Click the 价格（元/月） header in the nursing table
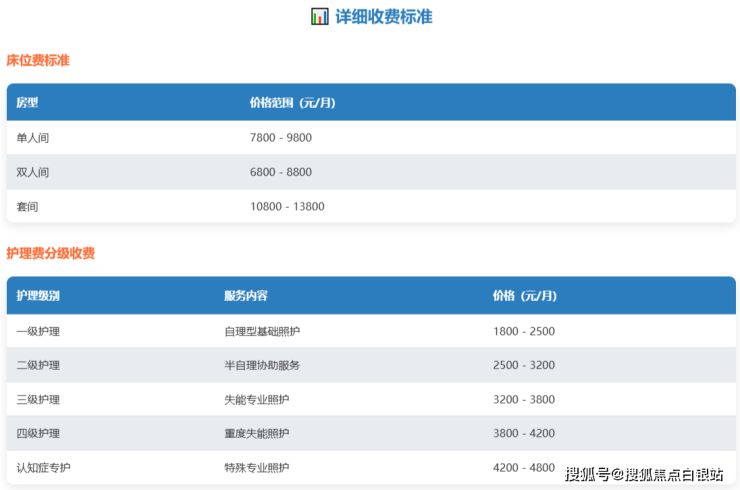Image resolution: width=740 pixels, height=490 pixels. click(x=524, y=296)
